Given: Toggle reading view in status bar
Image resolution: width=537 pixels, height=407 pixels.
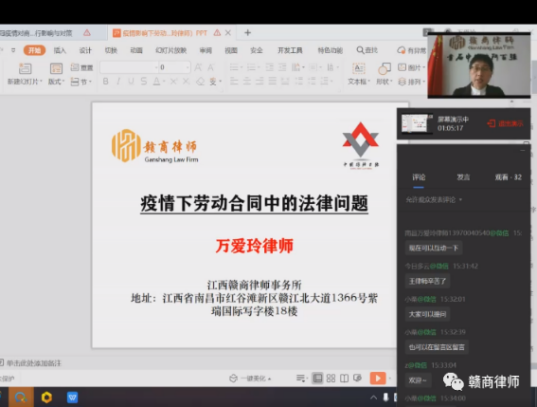Looking at the screenshot, I should [x=344, y=378].
